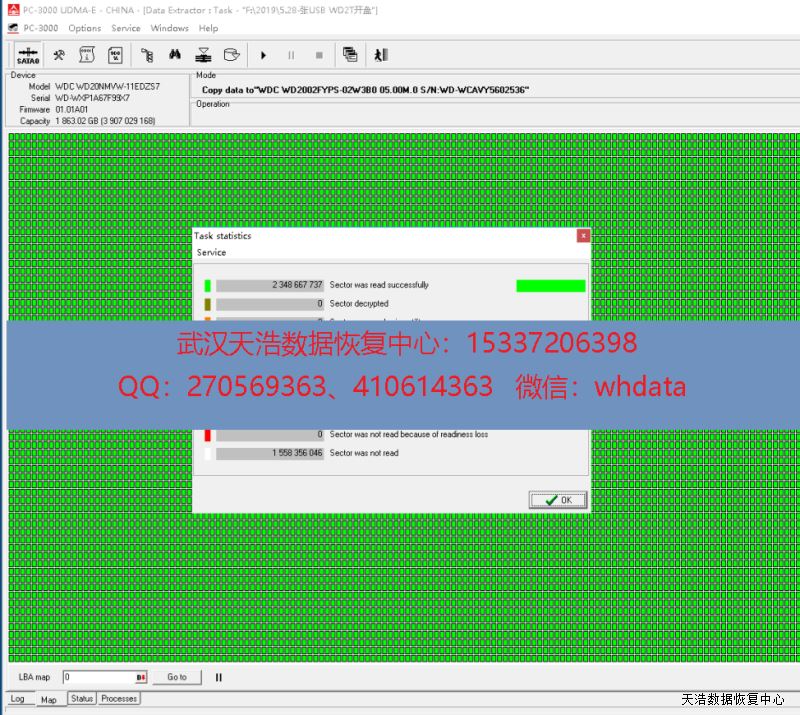Click the 'Sector was read successfully' label
This screenshot has height=715, width=800.
[x=379, y=285]
